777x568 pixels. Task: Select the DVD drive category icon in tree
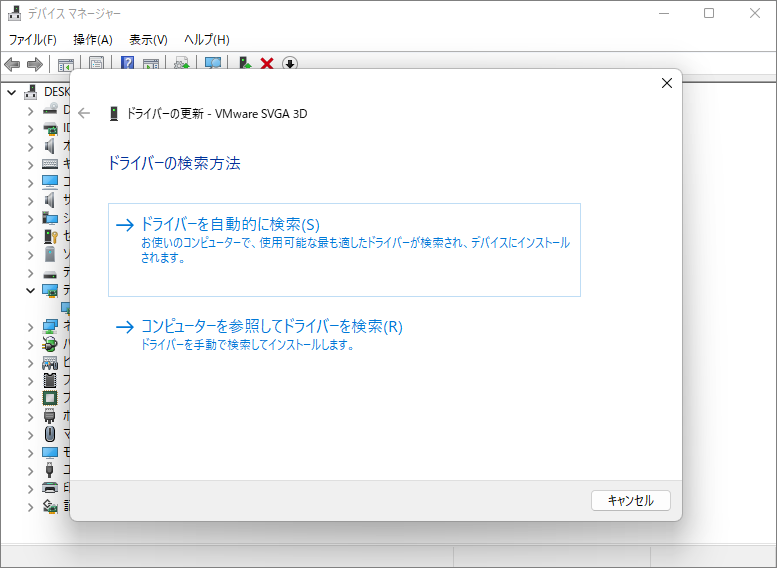coord(50,110)
